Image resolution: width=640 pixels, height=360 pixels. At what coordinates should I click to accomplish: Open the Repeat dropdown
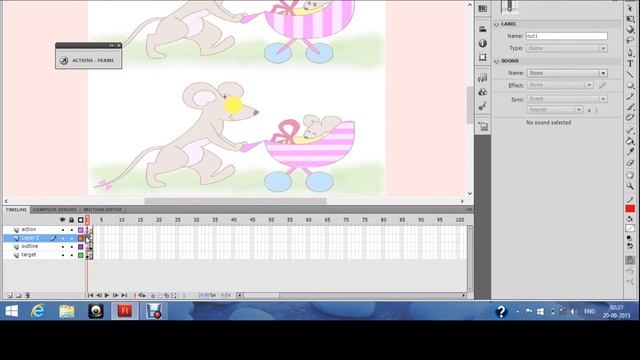coord(555,109)
